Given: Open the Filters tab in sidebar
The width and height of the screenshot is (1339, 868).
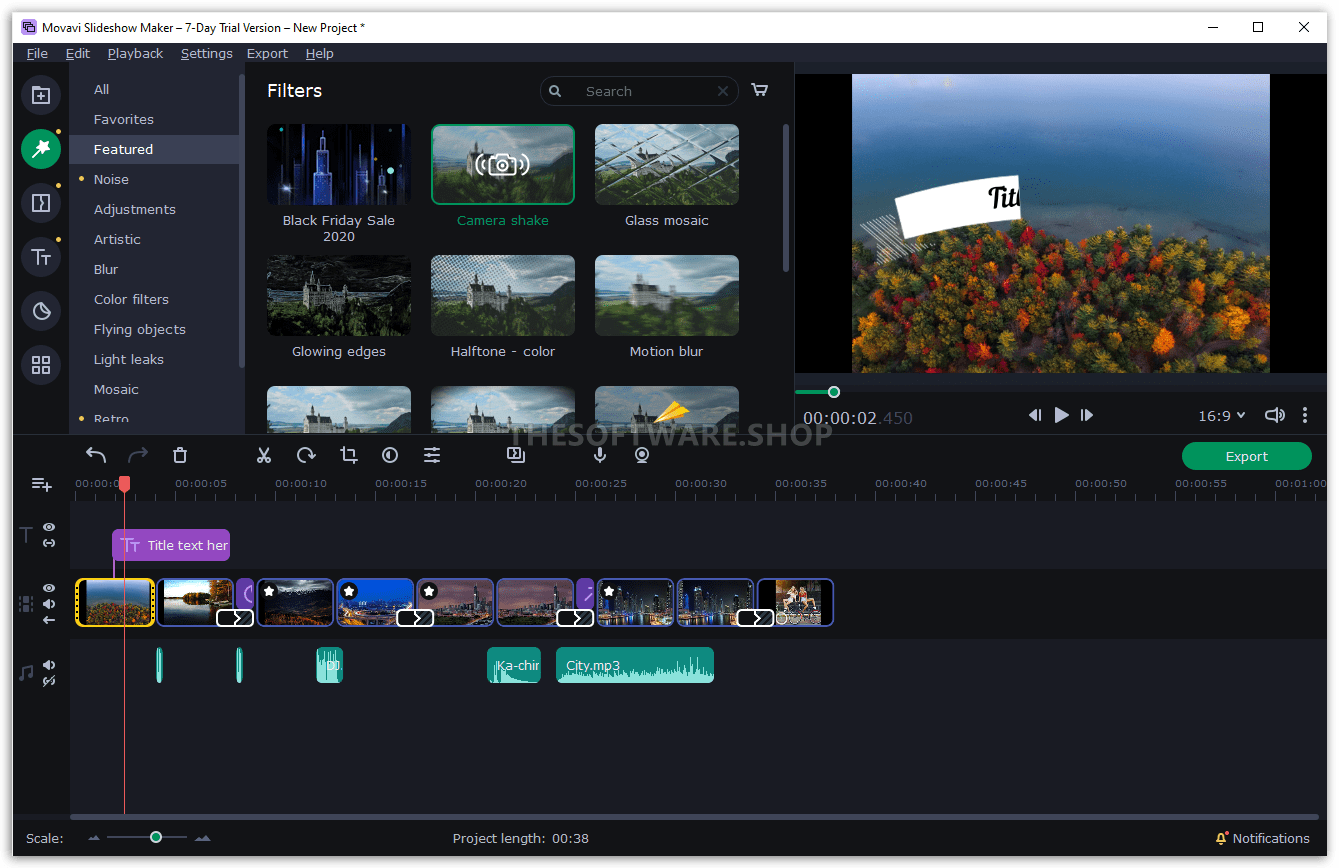Looking at the screenshot, I should (x=41, y=149).
